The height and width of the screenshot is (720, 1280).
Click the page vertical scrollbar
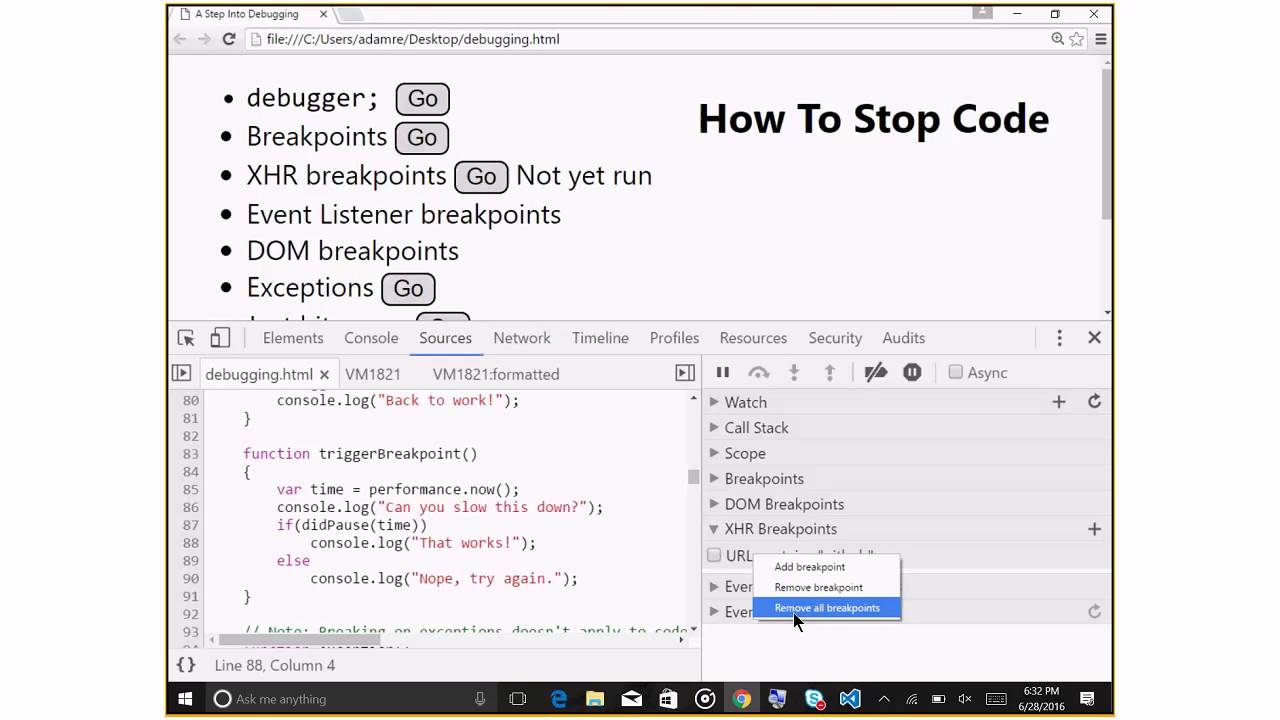pos(1106,145)
